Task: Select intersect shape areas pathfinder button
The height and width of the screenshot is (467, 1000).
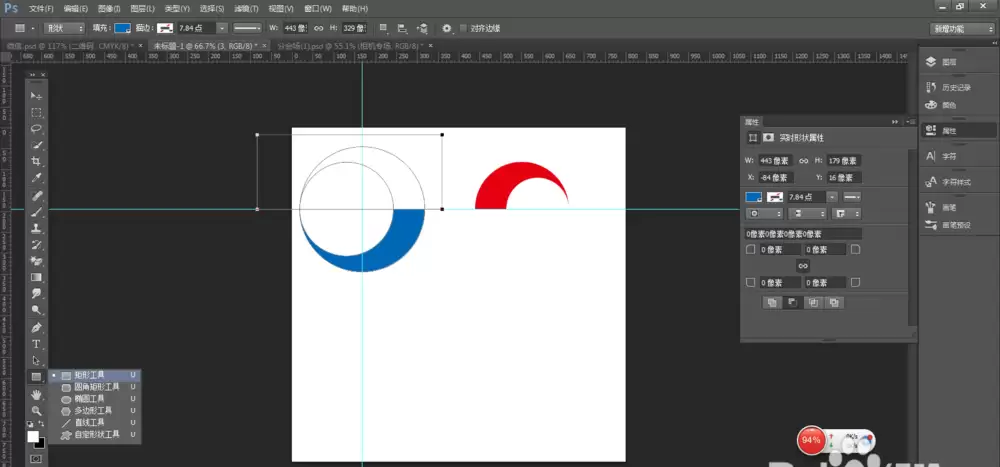Action: click(x=813, y=303)
